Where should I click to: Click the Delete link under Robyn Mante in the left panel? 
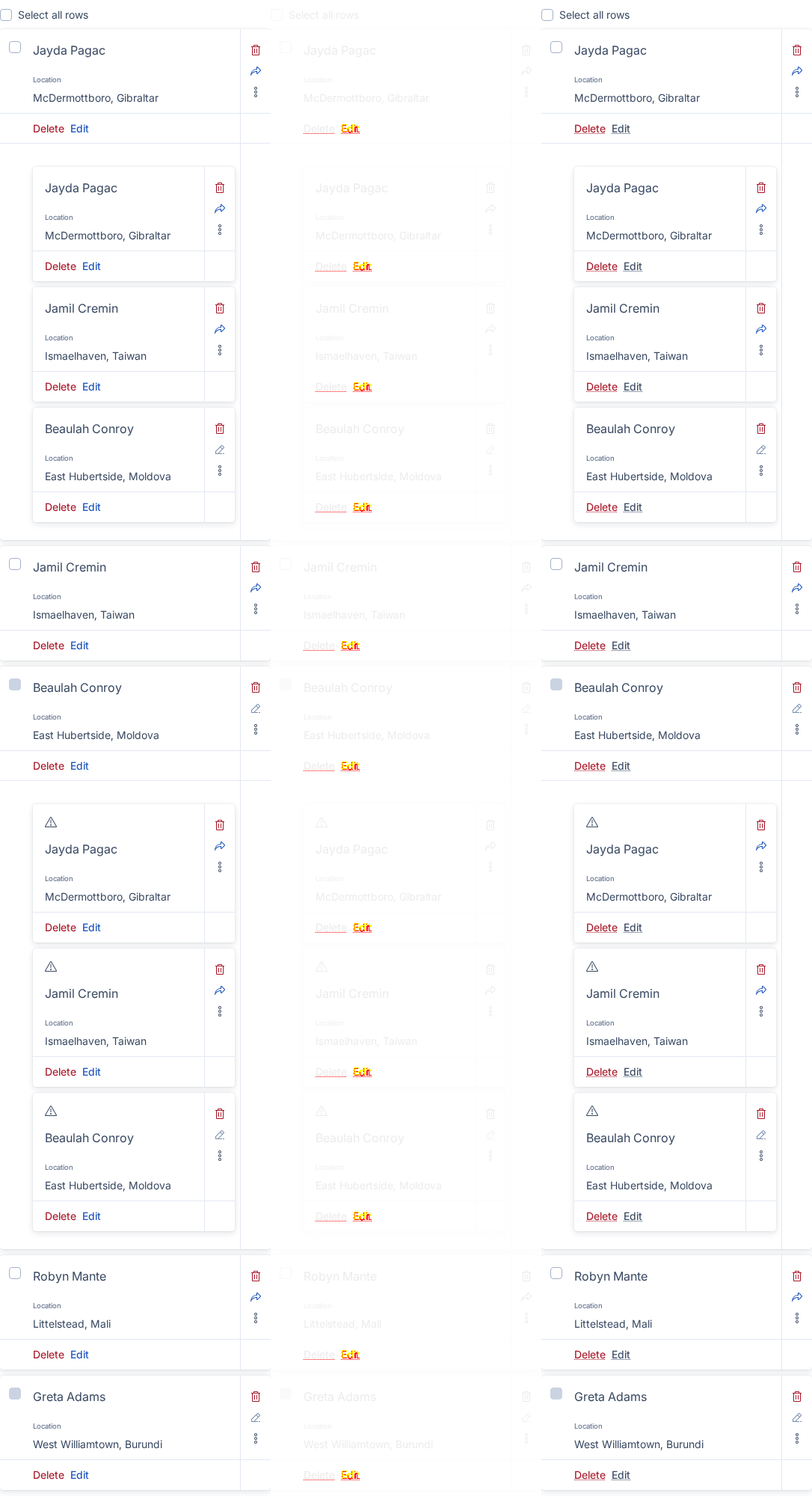coord(49,1355)
